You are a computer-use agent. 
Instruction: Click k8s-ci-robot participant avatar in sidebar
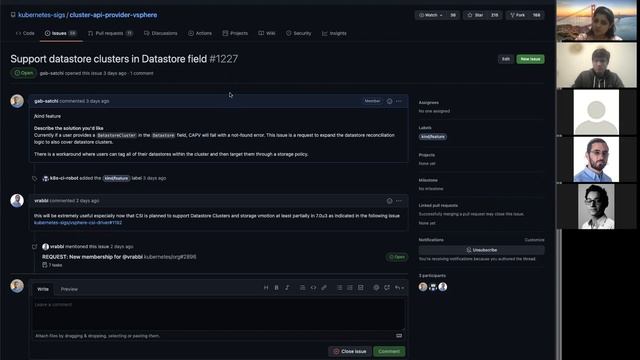coord(433,287)
